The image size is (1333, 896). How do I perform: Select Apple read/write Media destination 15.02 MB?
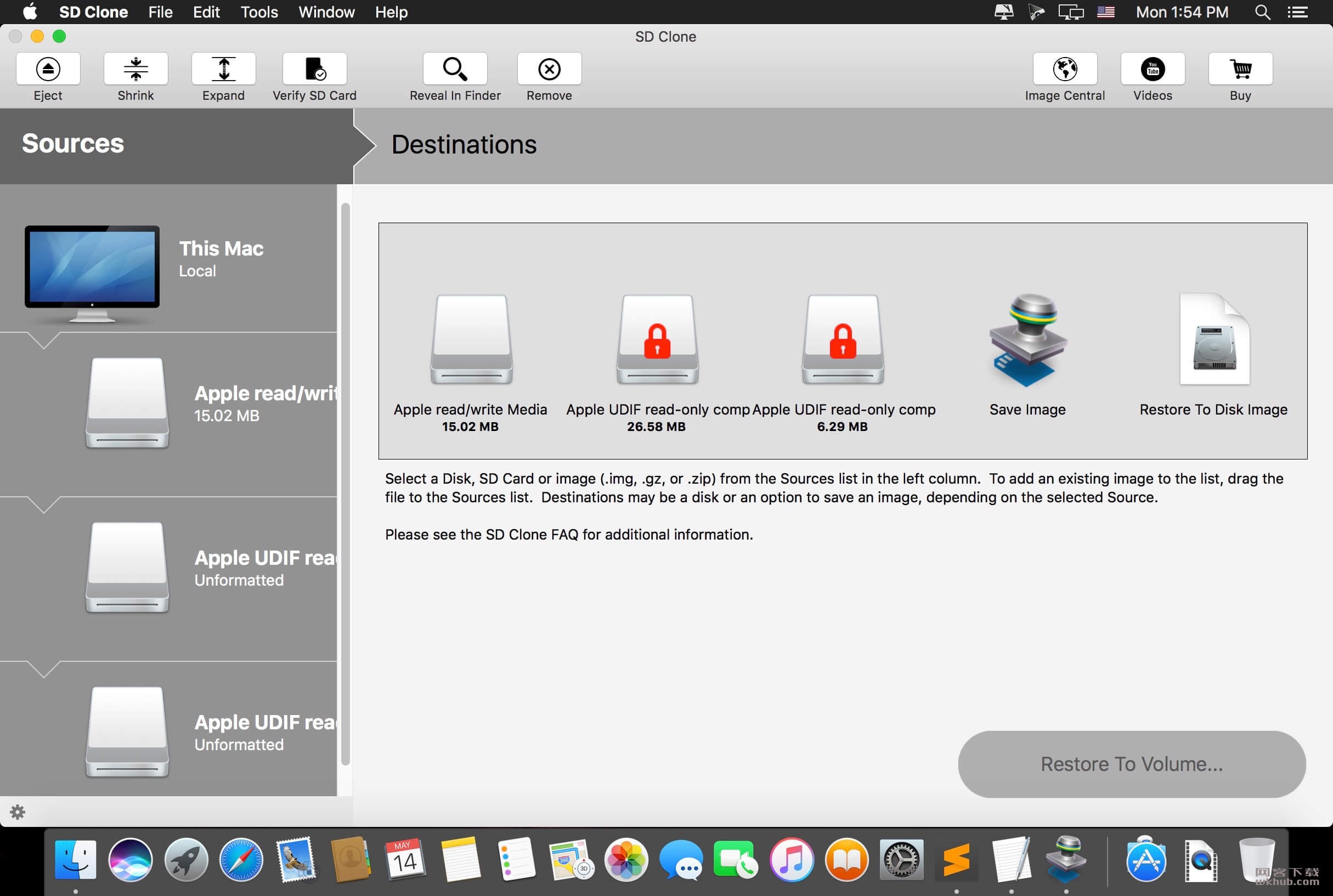point(471,363)
